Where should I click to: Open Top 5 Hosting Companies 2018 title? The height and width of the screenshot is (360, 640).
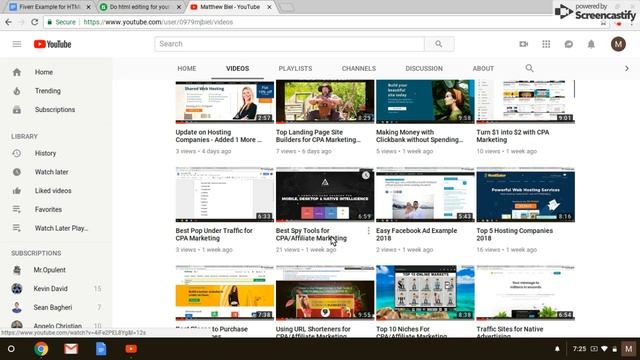pyautogui.click(x=515, y=234)
